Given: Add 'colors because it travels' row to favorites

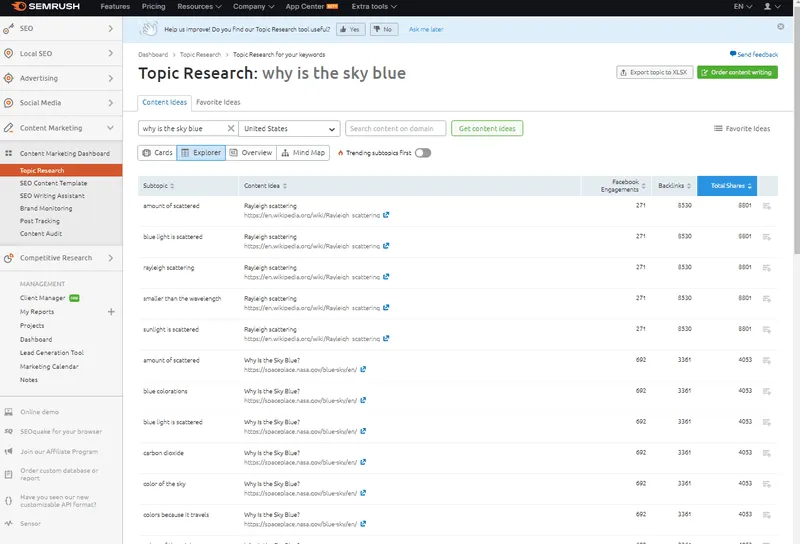Looking at the screenshot, I should click(x=766, y=515).
